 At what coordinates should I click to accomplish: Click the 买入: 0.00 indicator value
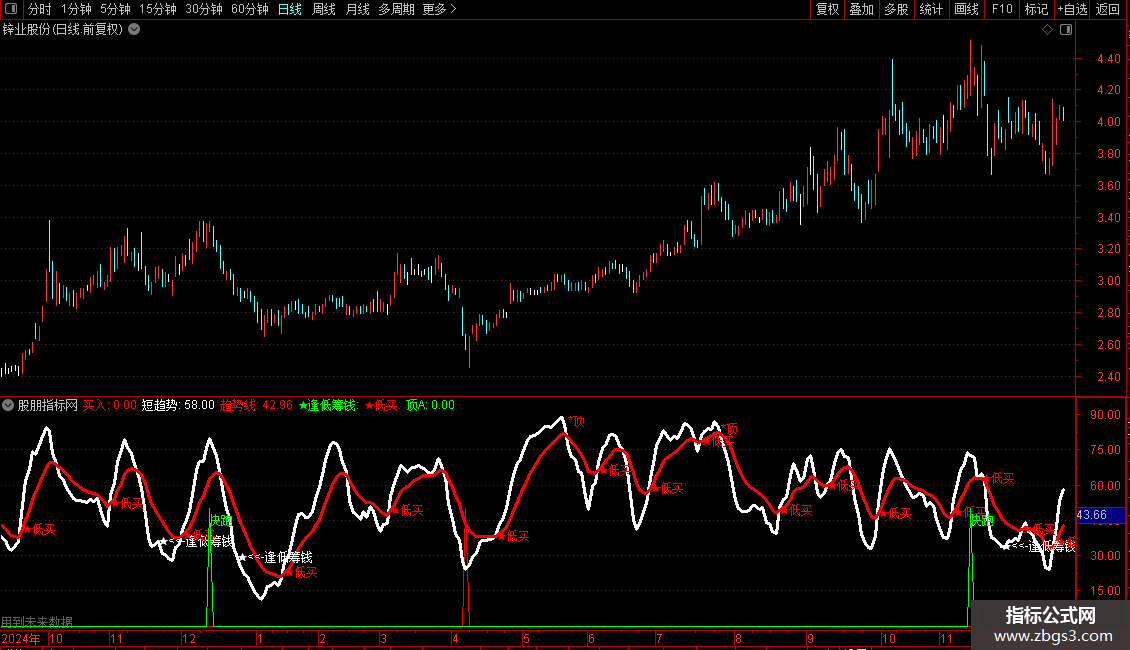pos(110,405)
